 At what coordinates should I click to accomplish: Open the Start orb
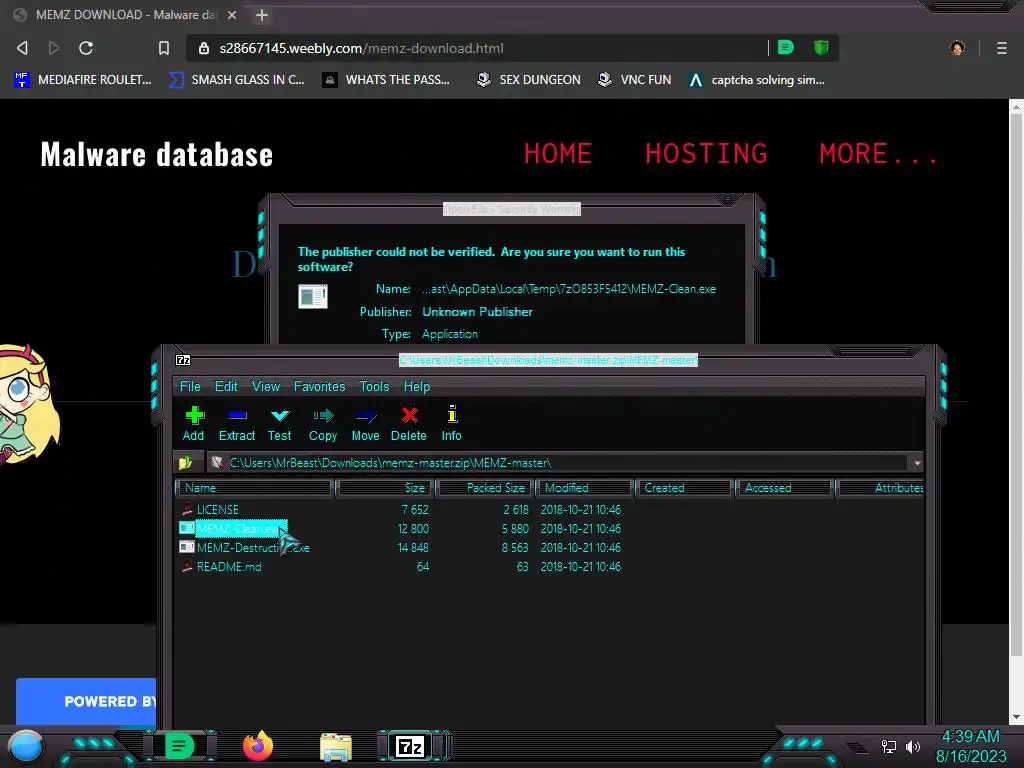[x=26, y=747]
